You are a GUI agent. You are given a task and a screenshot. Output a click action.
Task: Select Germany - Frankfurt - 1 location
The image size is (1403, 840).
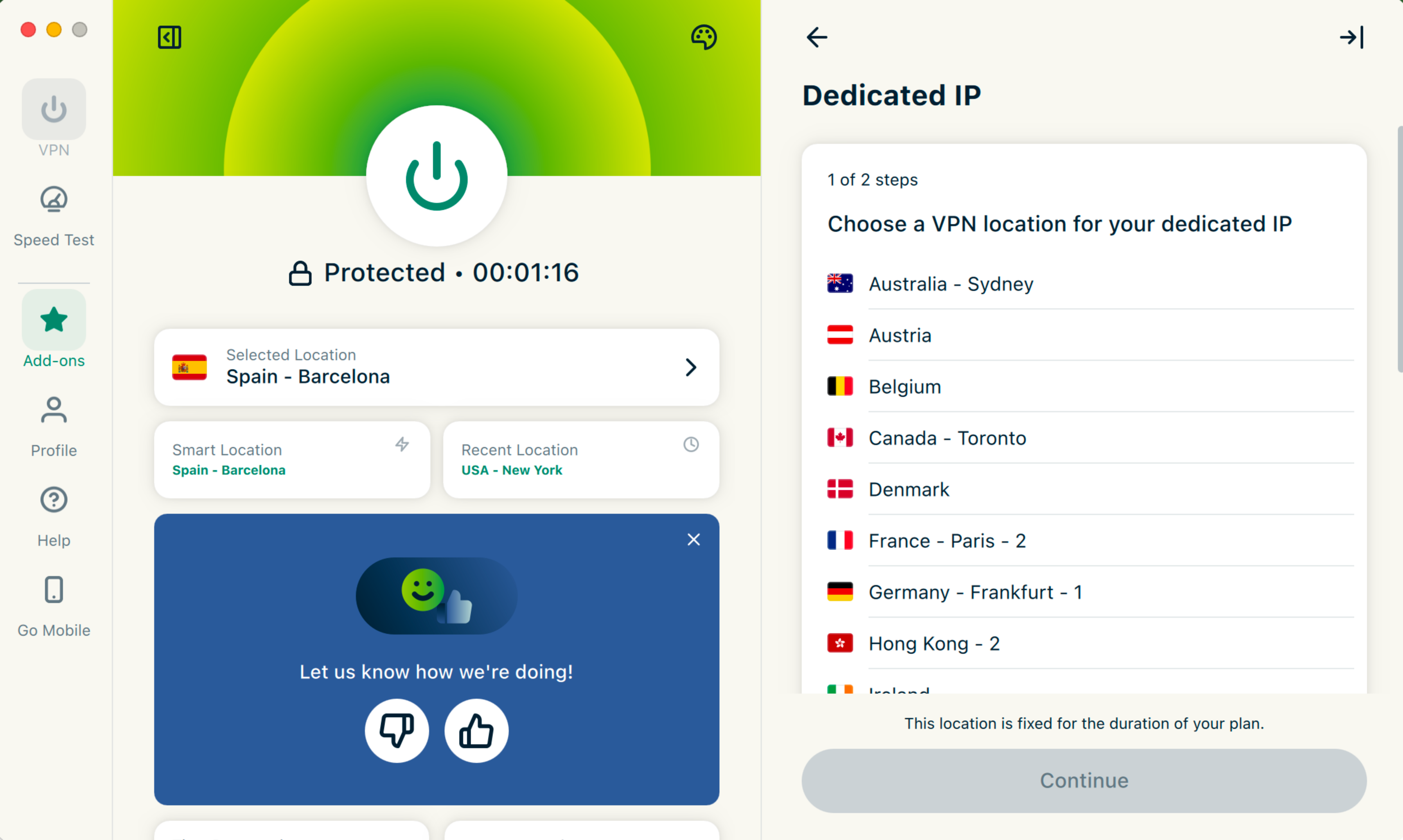click(975, 592)
